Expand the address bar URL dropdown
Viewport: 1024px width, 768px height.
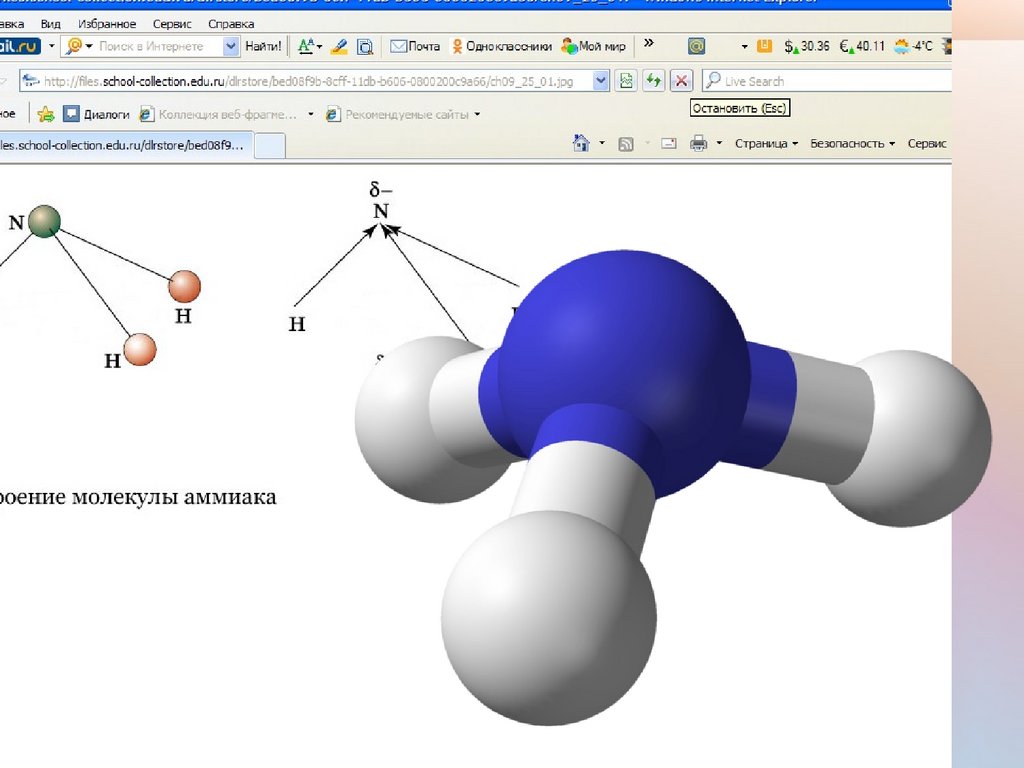[x=600, y=81]
